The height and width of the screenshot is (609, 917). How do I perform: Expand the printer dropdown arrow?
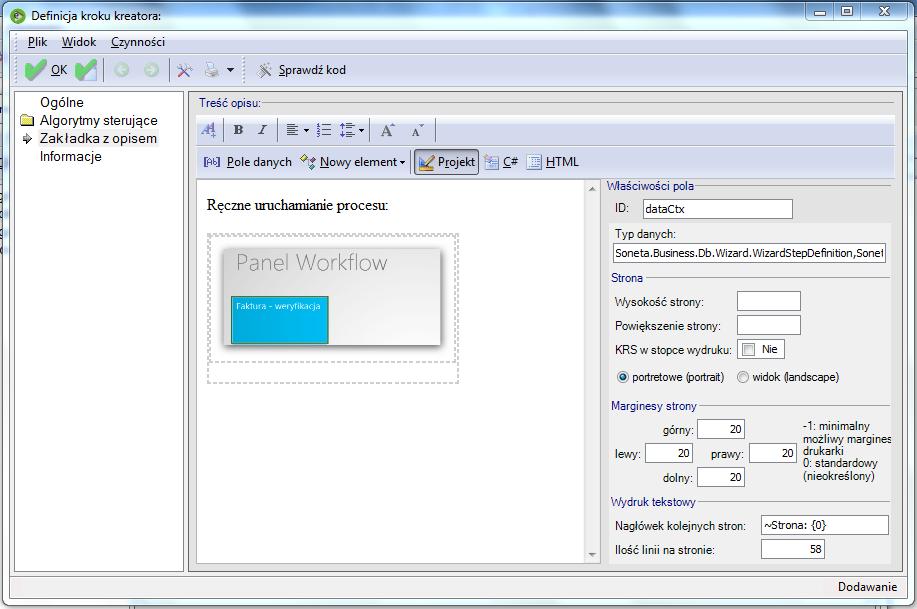coord(230,70)
